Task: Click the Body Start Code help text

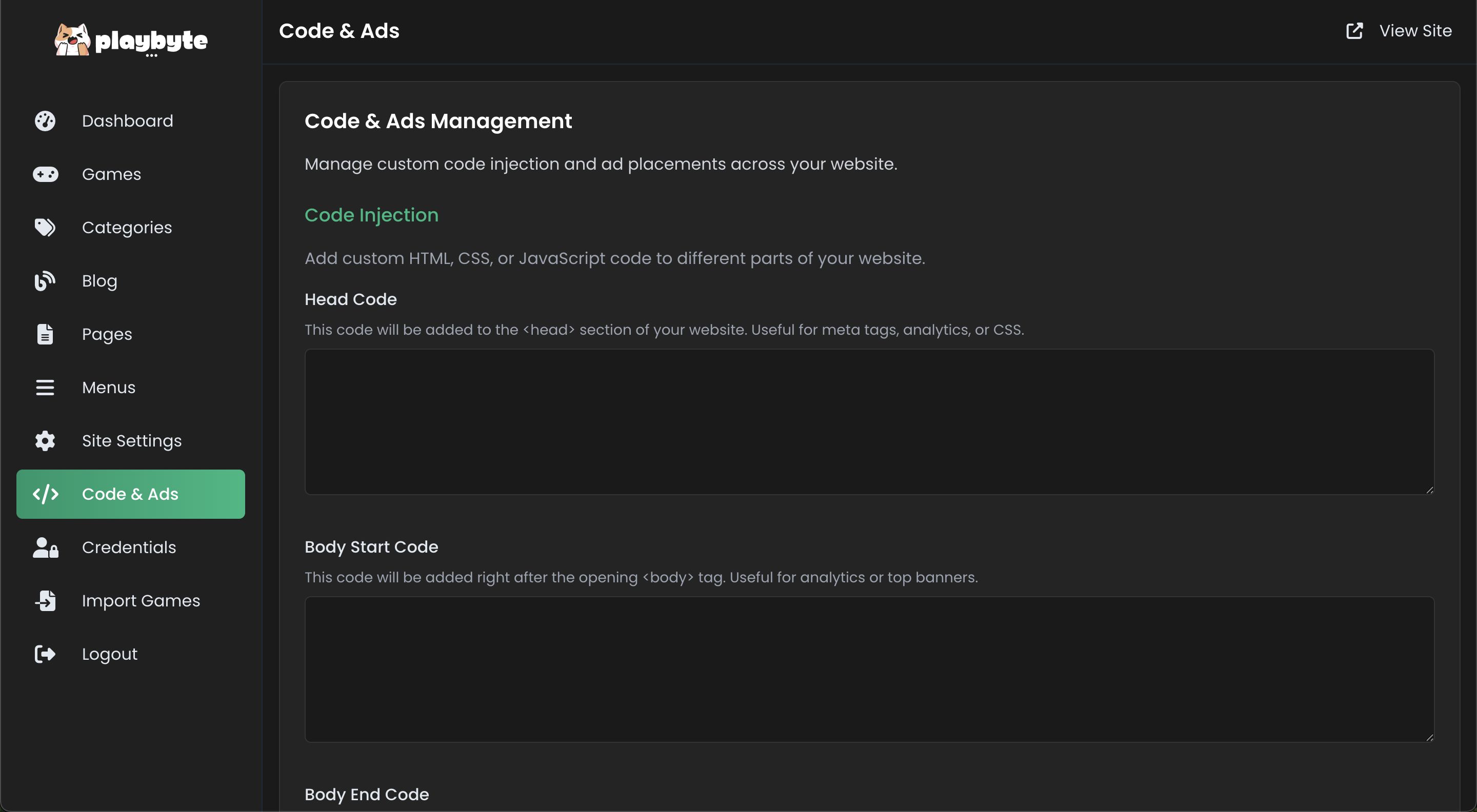Action: 641,577
